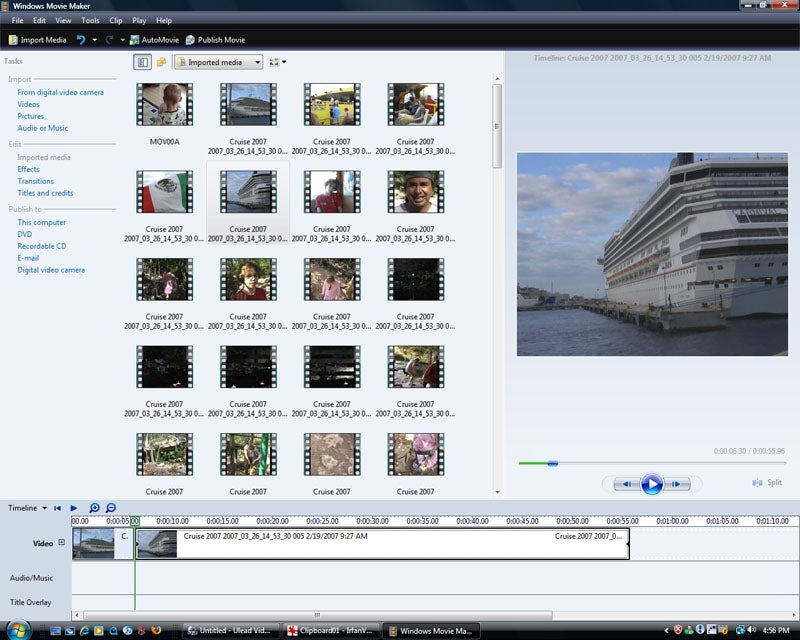Image resolution: width=800 pixels, height=640 pixels.
Task: Zoom out on the timeline
Action: click(111, 508)
